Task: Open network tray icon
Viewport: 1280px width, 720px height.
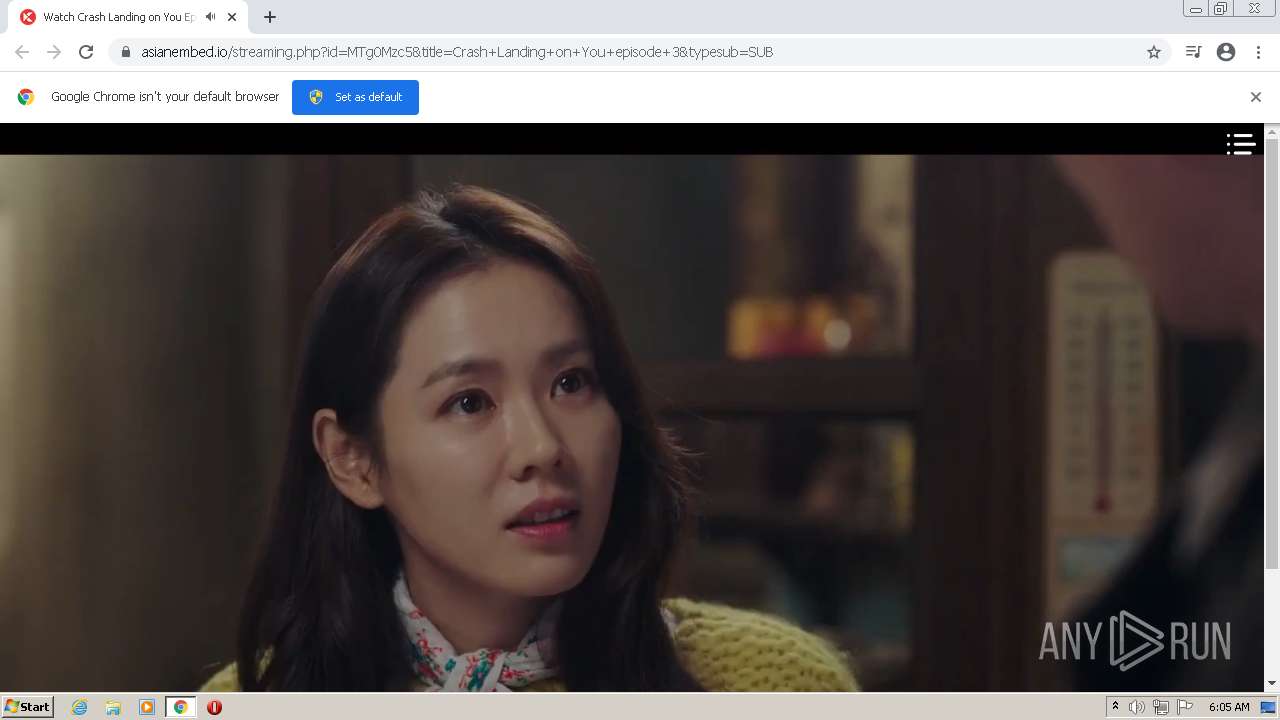Action: point(1161,707)
